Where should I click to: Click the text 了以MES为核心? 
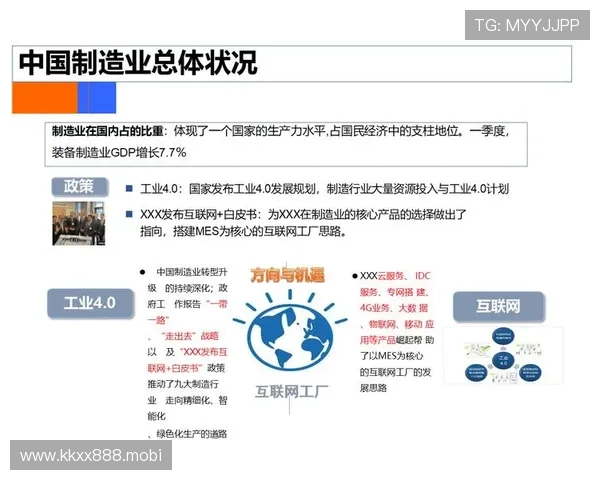[x=391, y=356]
